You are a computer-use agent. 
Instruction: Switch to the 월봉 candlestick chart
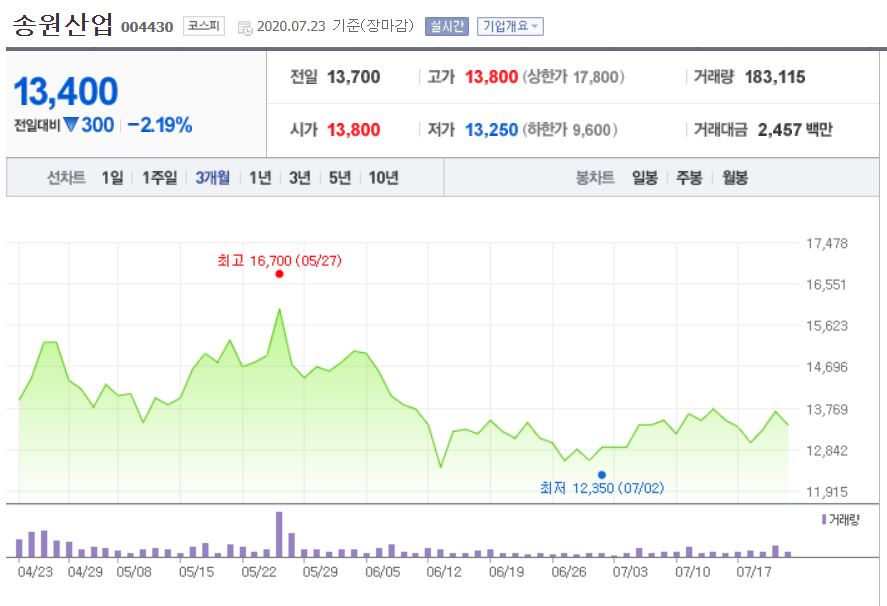pyautogui.click(x=735, y=178)
